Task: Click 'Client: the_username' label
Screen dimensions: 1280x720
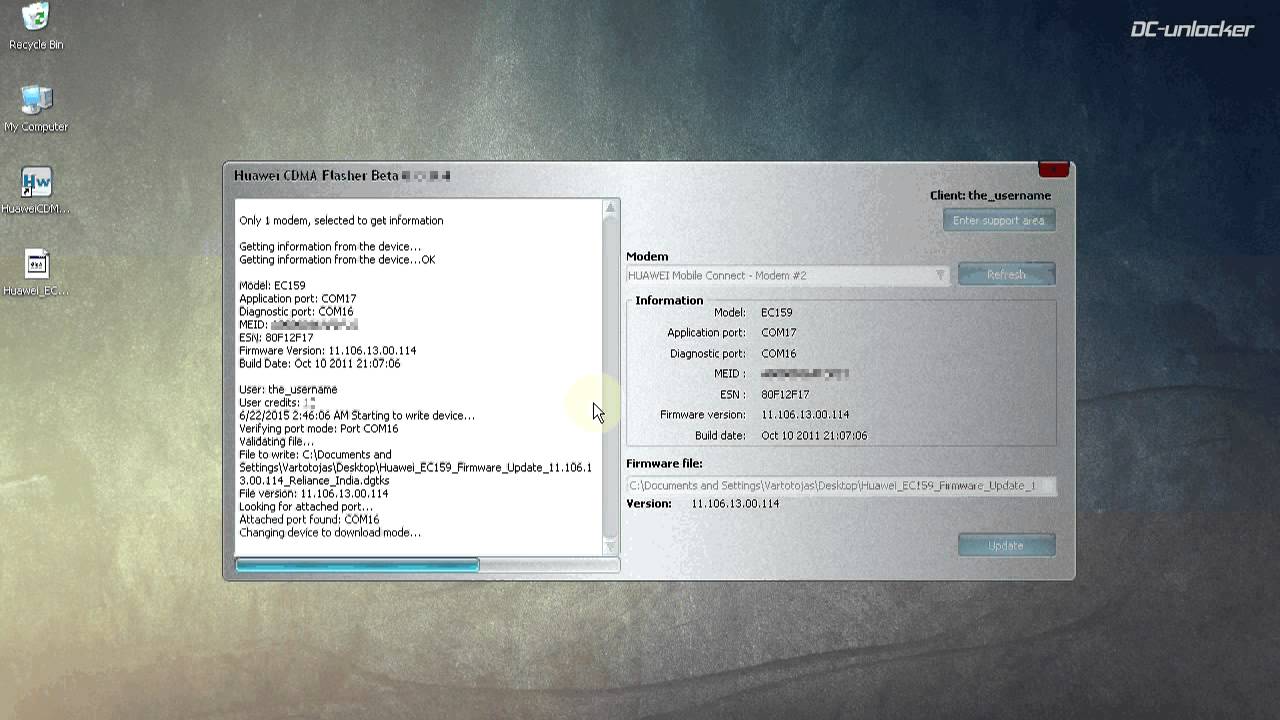Action: (990, 196)
